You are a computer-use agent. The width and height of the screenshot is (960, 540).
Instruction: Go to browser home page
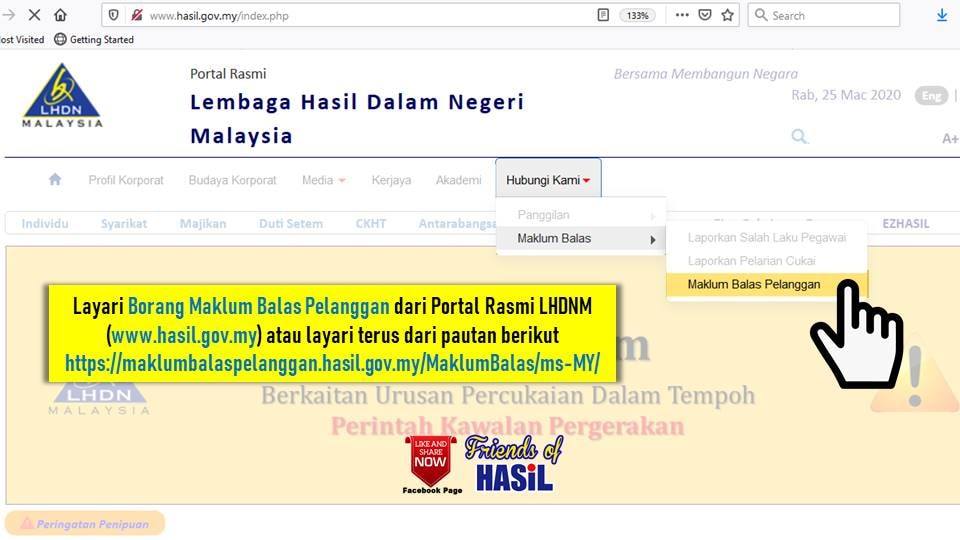click(60, 15)
